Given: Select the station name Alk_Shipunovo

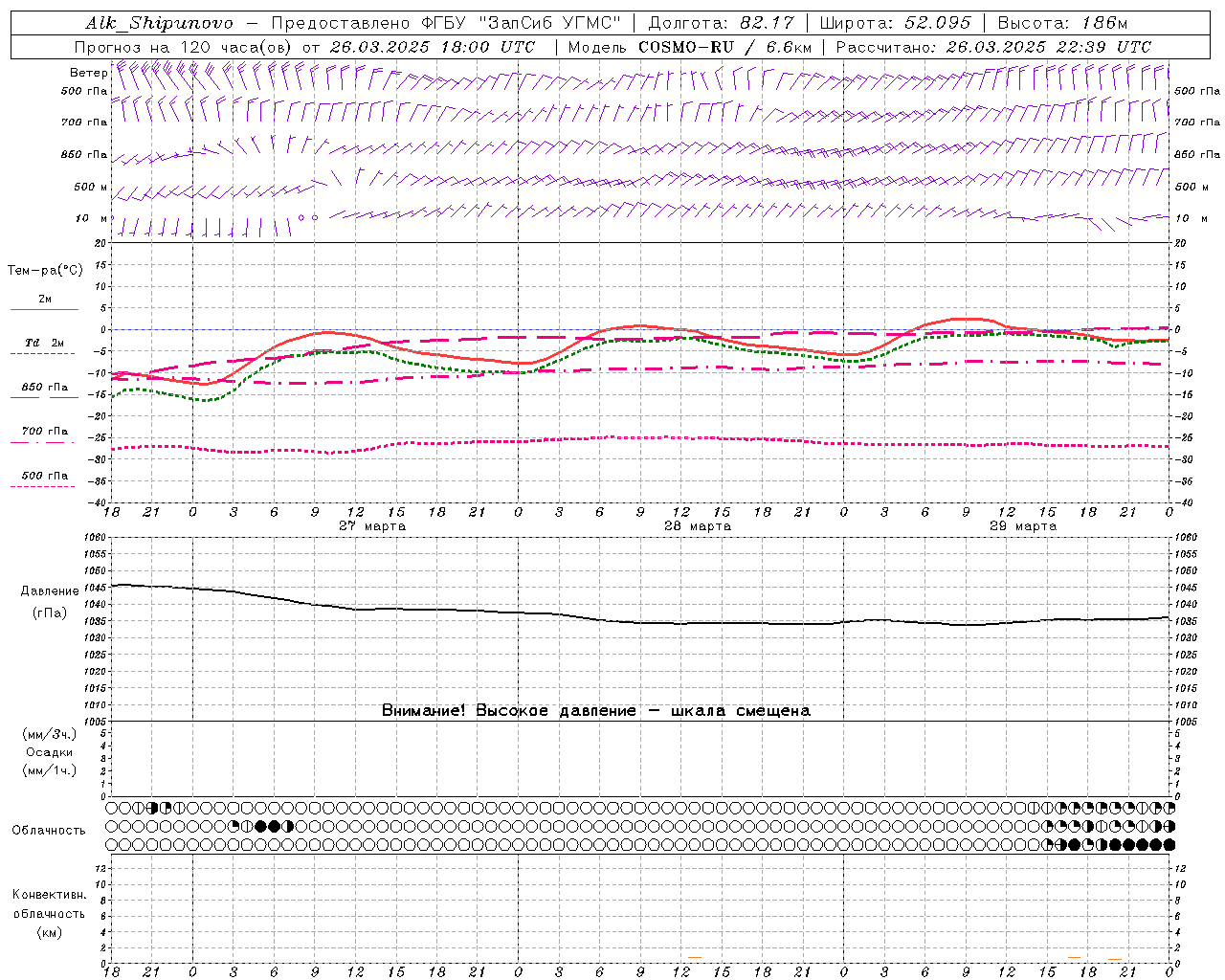Looking at the screenshot, I should click(159, 23).
